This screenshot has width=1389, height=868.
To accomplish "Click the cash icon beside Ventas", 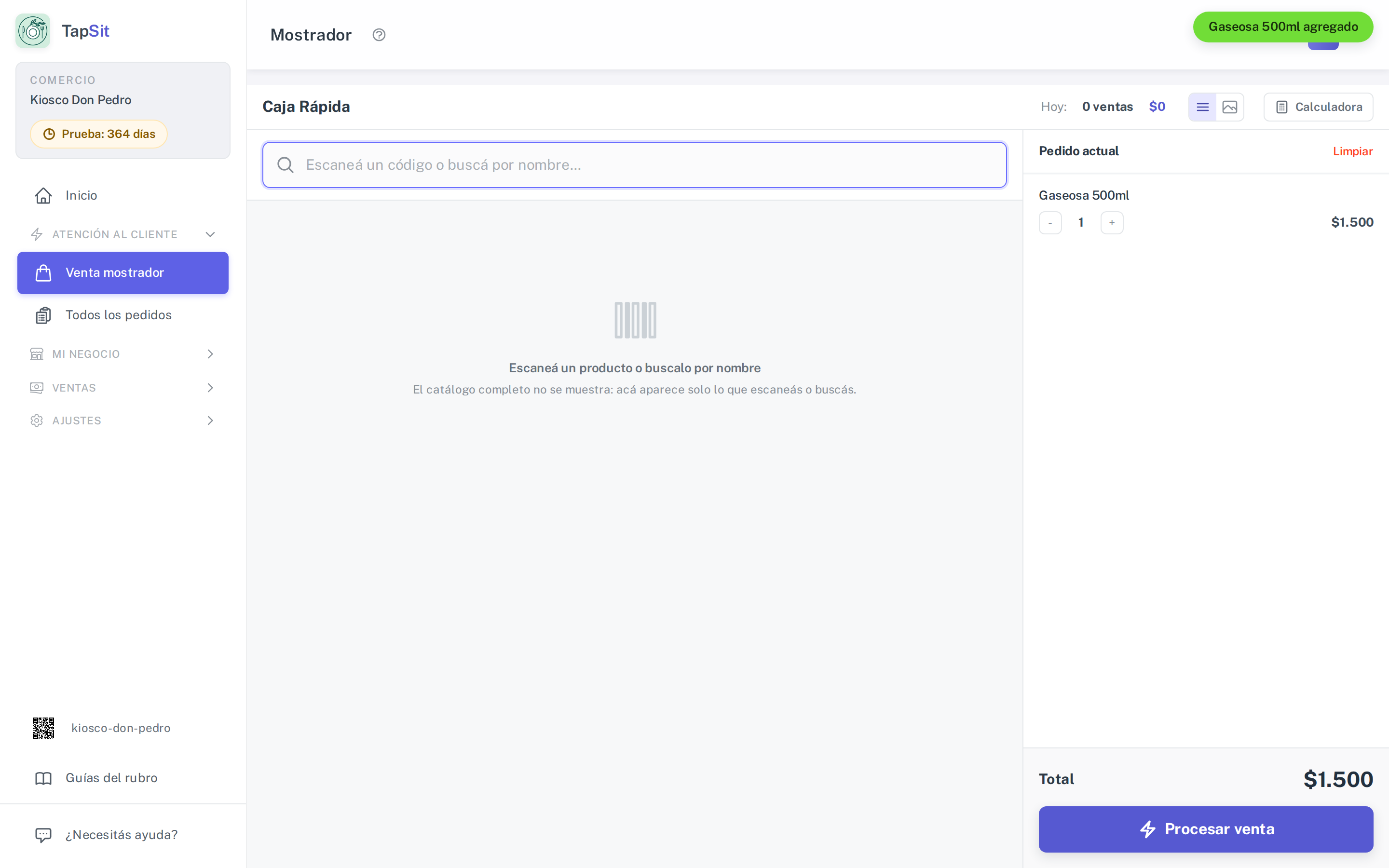I will click(x=37, y=388).
